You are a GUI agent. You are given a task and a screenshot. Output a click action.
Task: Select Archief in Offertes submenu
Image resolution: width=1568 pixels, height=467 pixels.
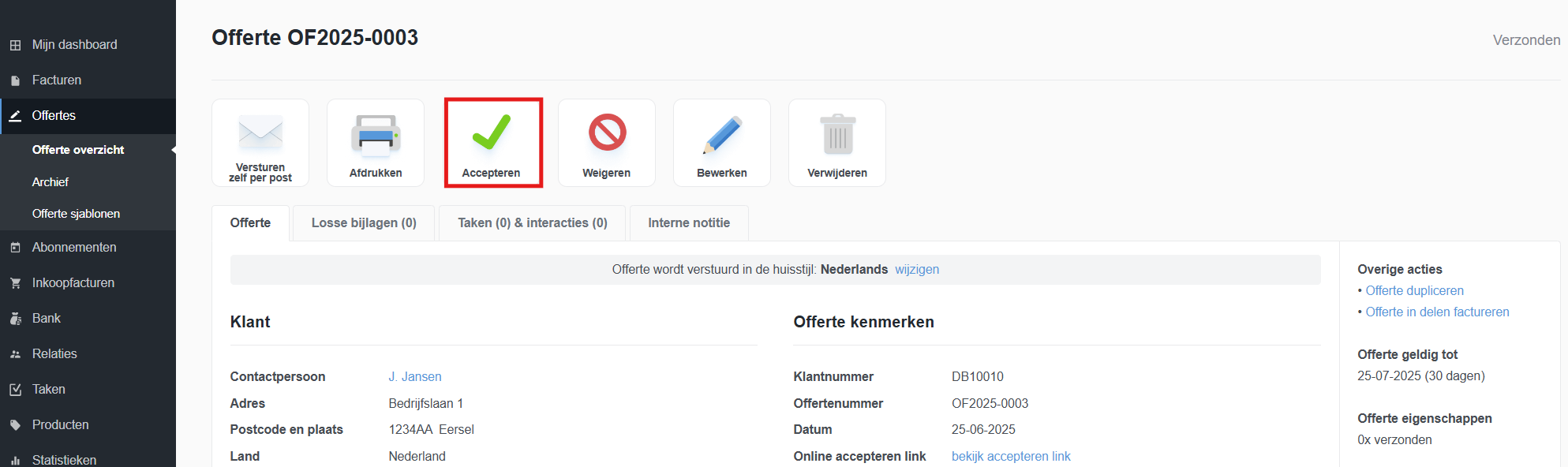pos(51,182)
